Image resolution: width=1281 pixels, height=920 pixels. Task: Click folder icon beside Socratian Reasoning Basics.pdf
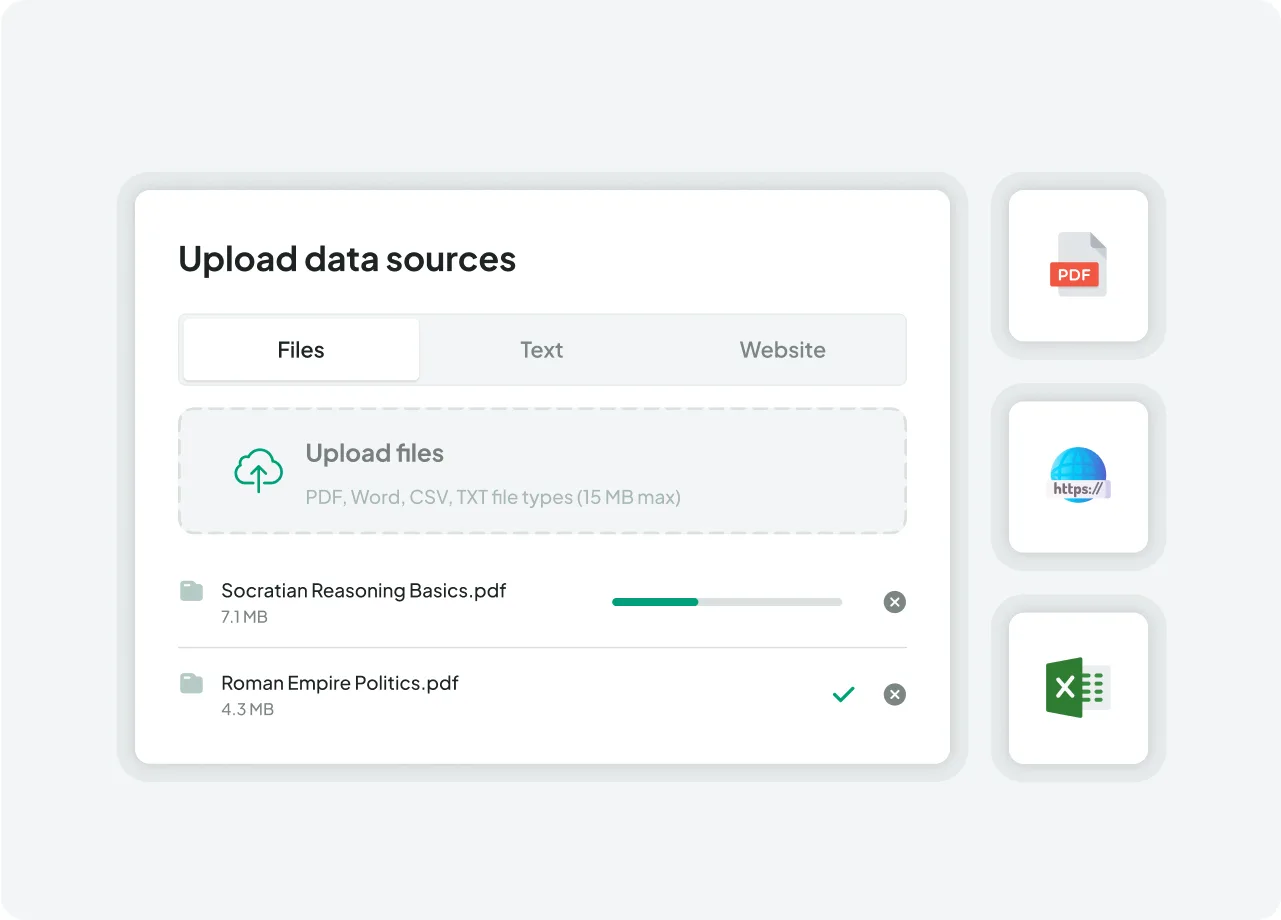click(x=191, y=591)
